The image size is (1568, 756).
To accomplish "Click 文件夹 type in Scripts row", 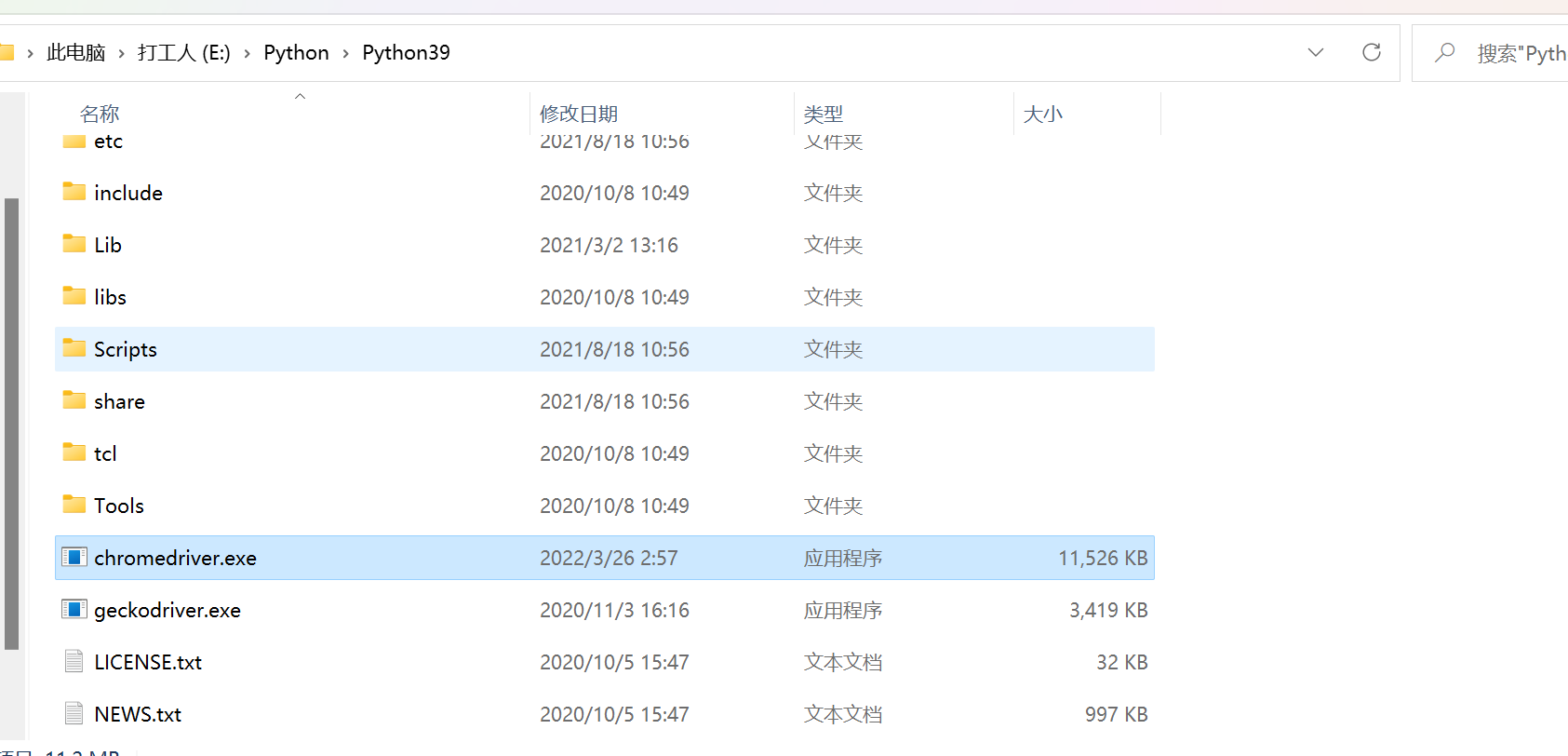I will [834, 349].
